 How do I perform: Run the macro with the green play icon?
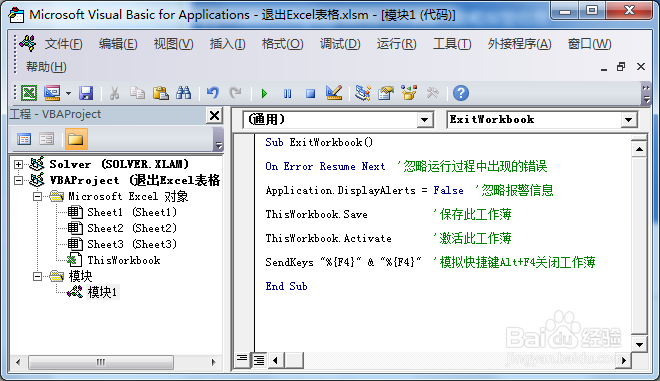264,93
